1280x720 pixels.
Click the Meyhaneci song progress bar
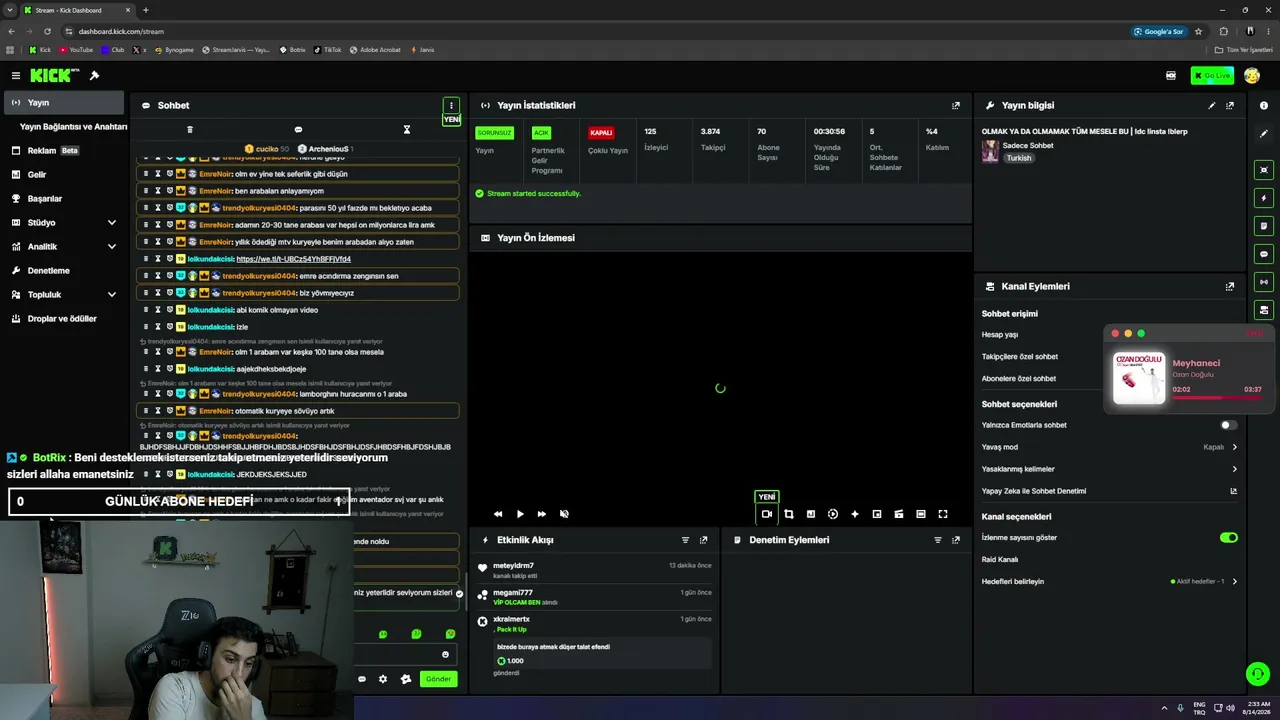[1217, 397]
